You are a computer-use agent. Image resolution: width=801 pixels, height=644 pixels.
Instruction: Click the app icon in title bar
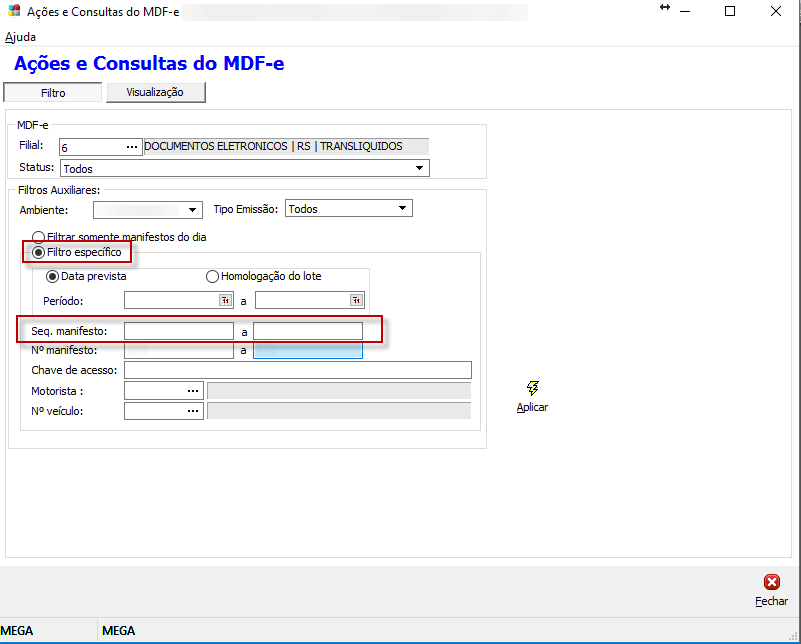13,11
